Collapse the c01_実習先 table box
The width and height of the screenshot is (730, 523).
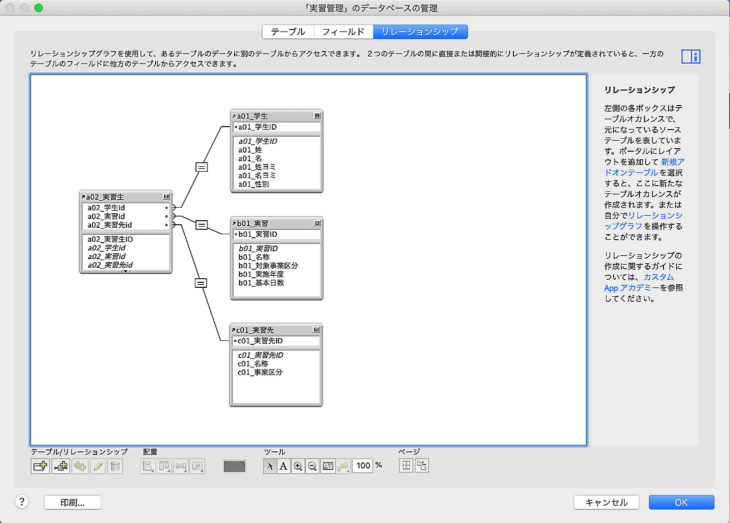tap(317, 330)
